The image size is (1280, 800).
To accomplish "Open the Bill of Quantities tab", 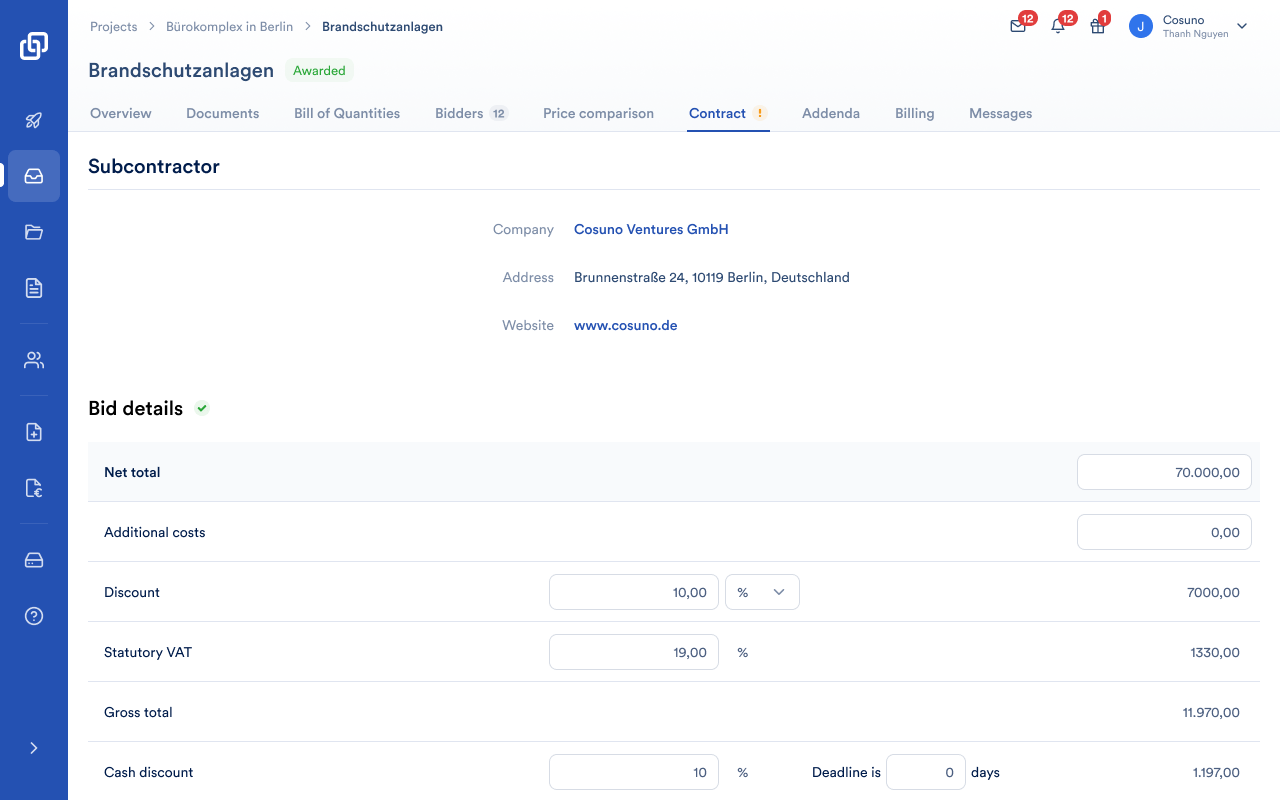I will tap(347, 113).
